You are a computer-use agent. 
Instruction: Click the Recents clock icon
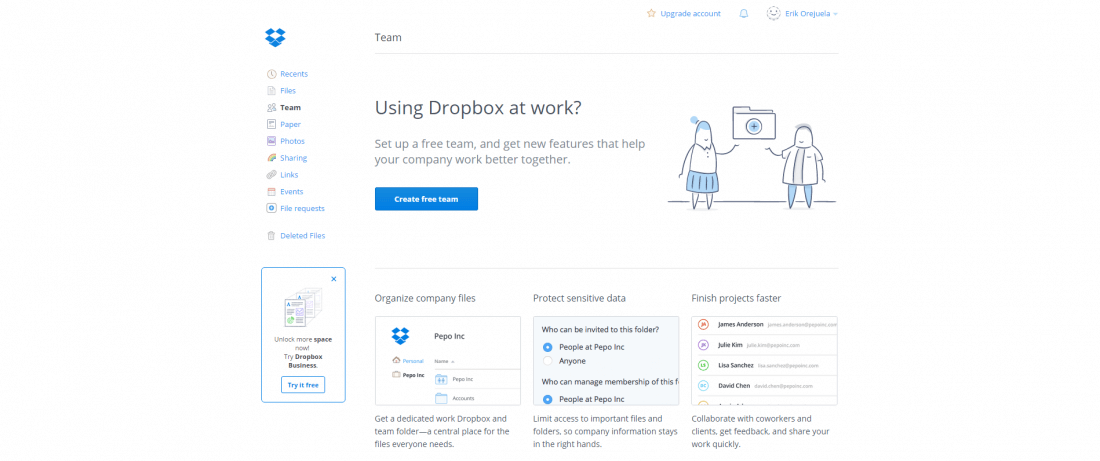point(271,74)
